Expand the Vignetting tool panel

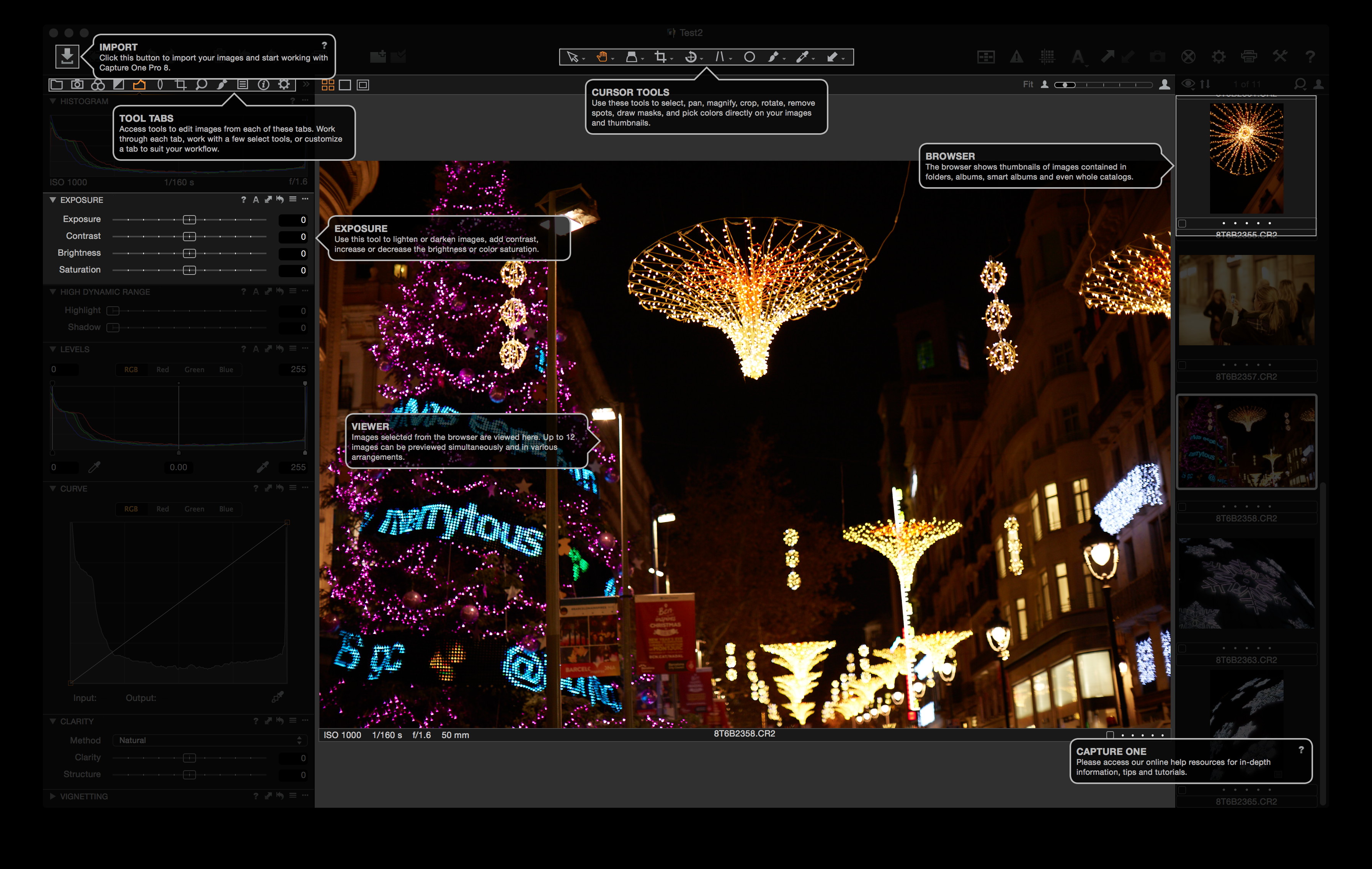point(53,796)
